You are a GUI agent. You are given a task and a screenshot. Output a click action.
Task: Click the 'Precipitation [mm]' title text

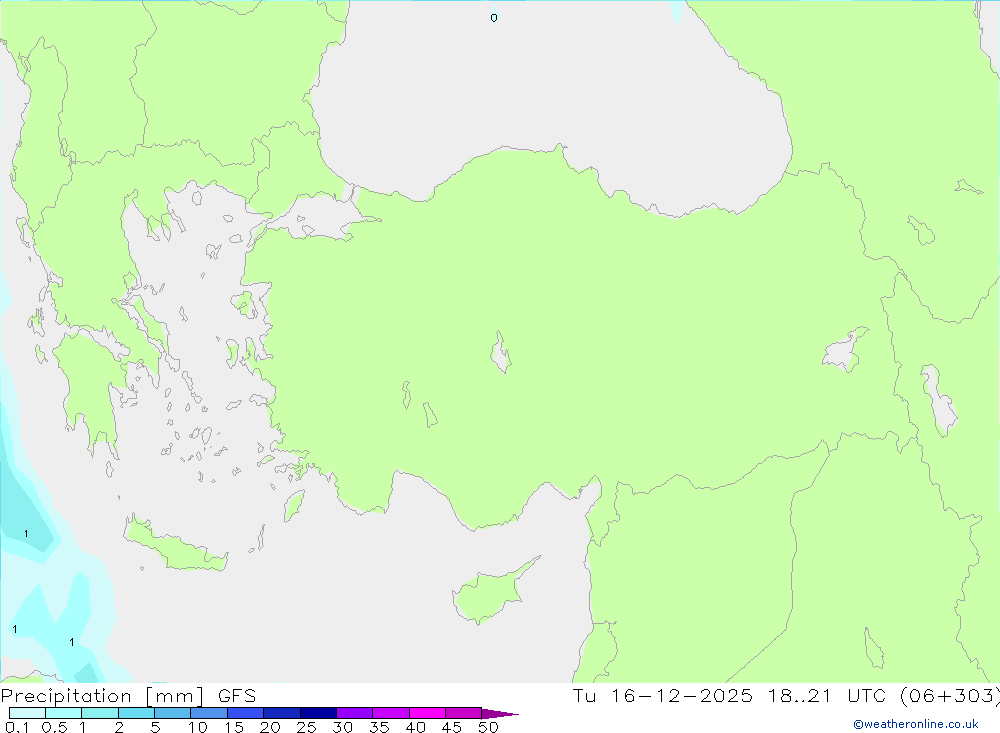click(x=102, y=696)
